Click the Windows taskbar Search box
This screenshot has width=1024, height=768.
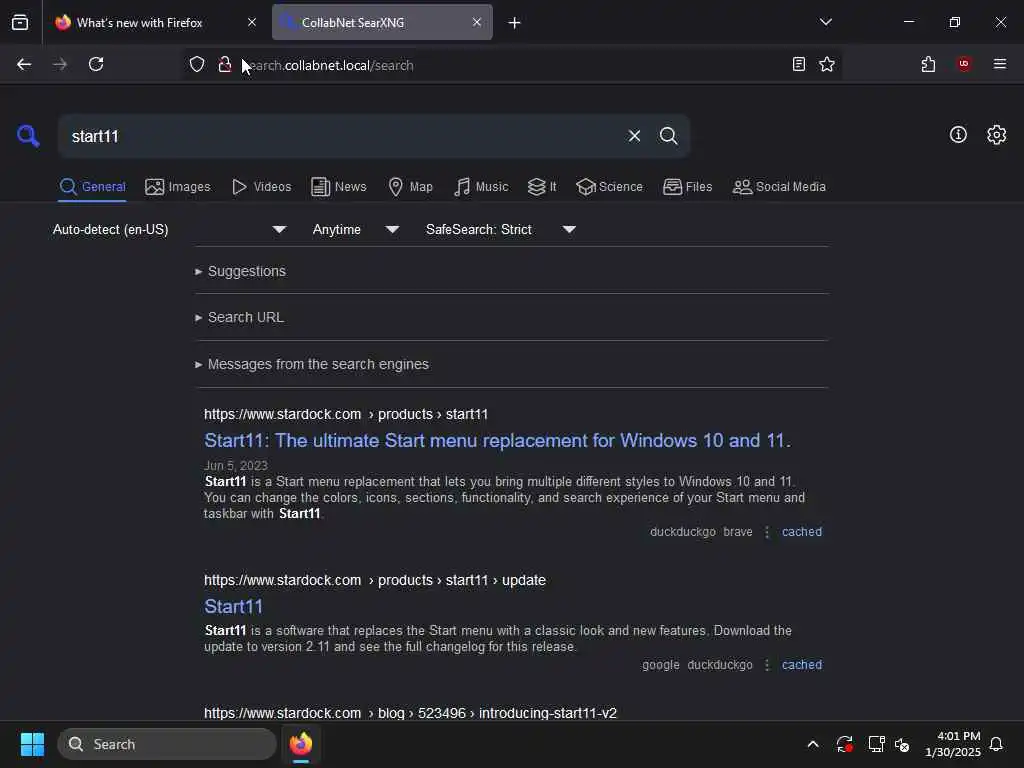click(x=167, y=744)
